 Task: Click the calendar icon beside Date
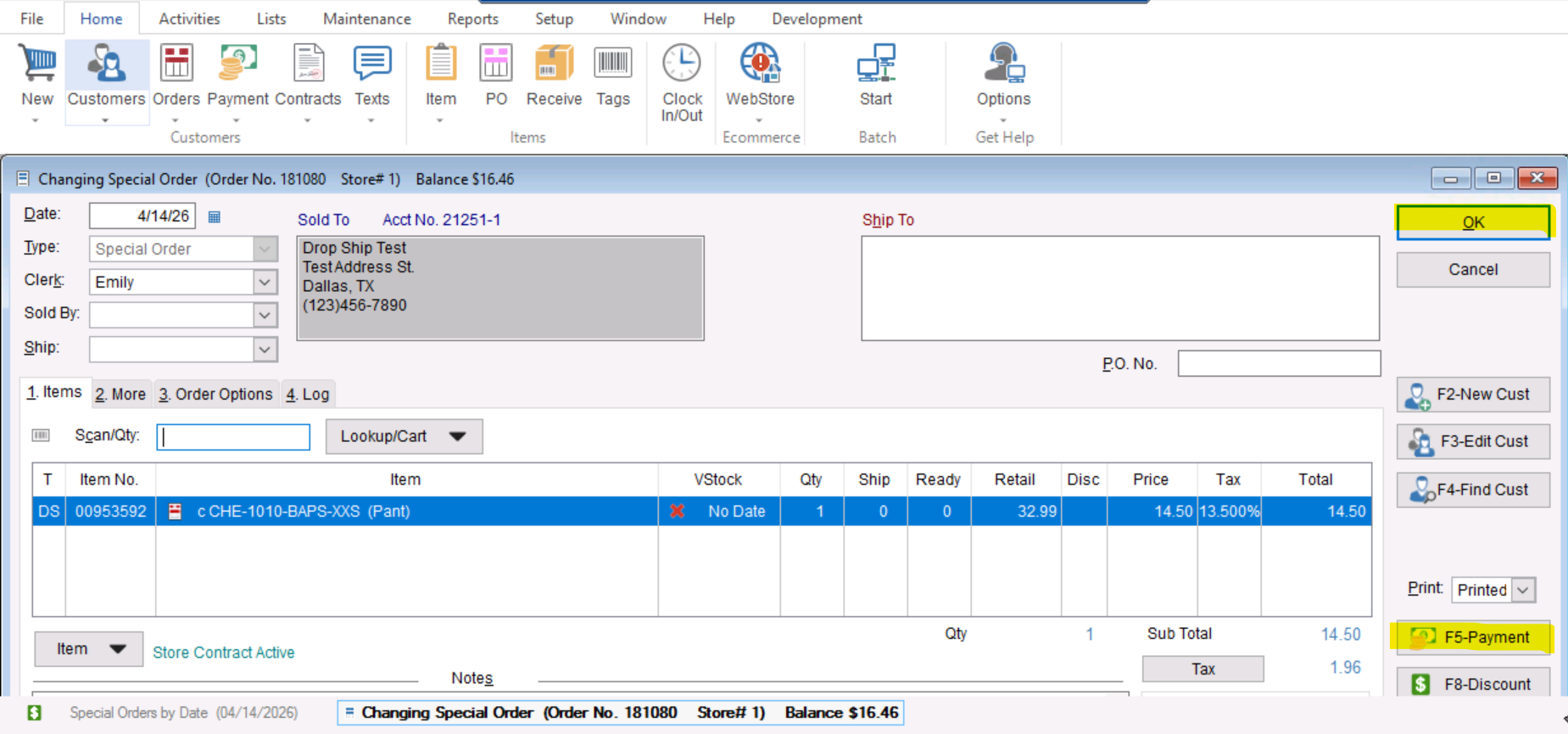215,217
